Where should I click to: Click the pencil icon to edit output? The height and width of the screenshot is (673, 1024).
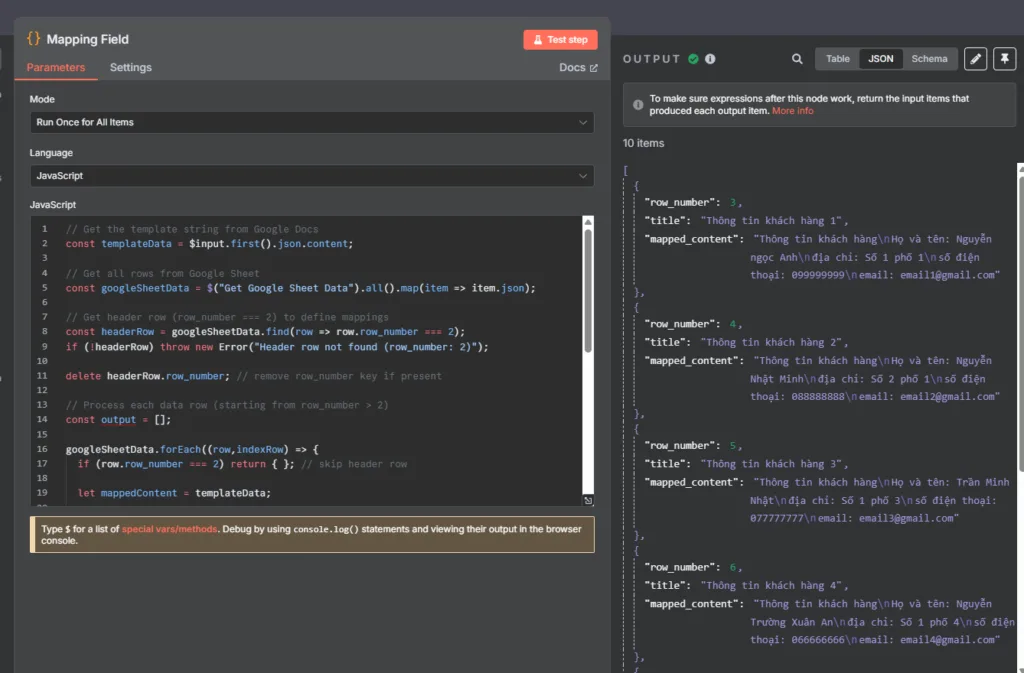pyautogui.click(x=975, y=59)
